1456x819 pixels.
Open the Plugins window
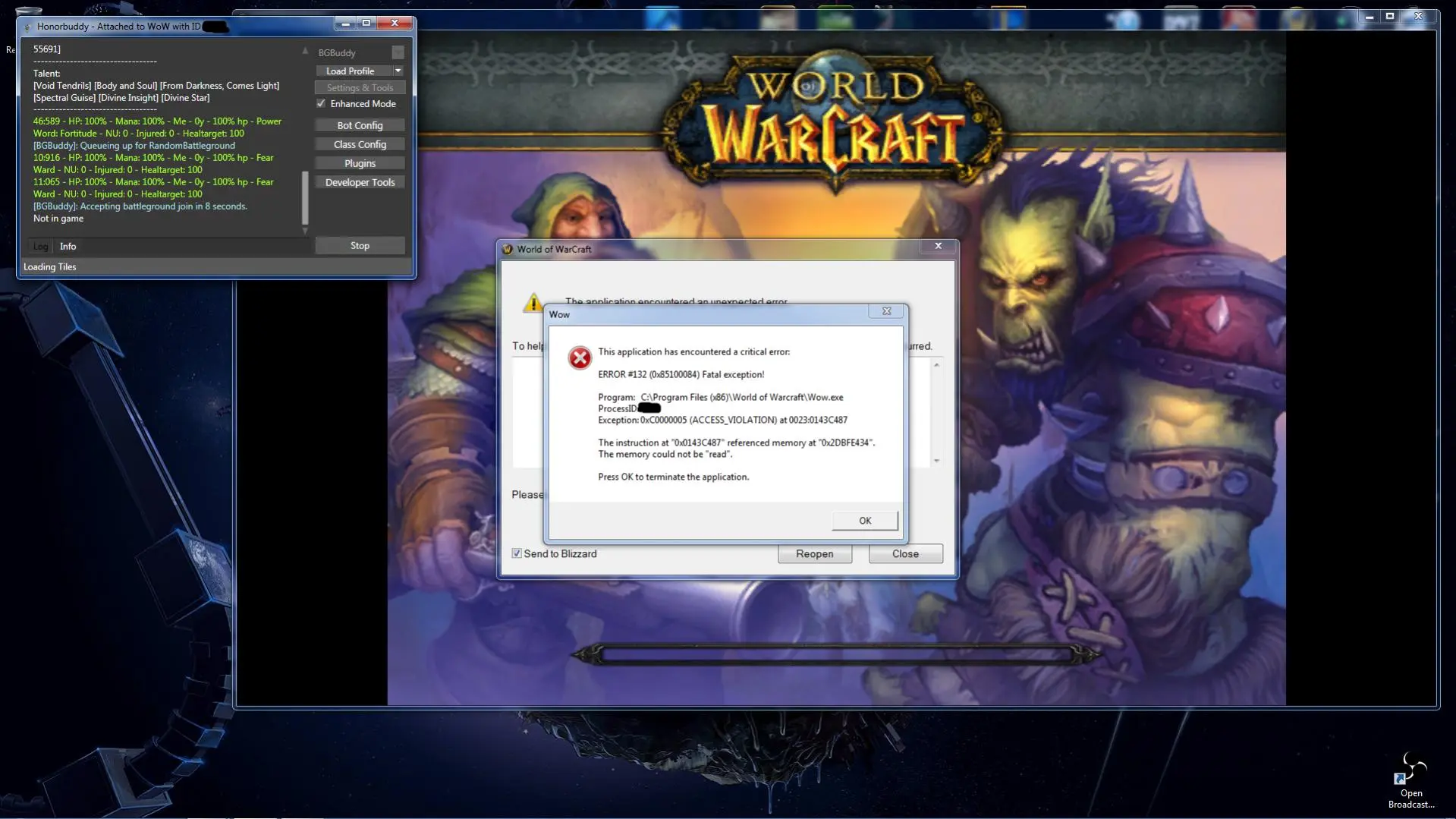coord(360,163)
